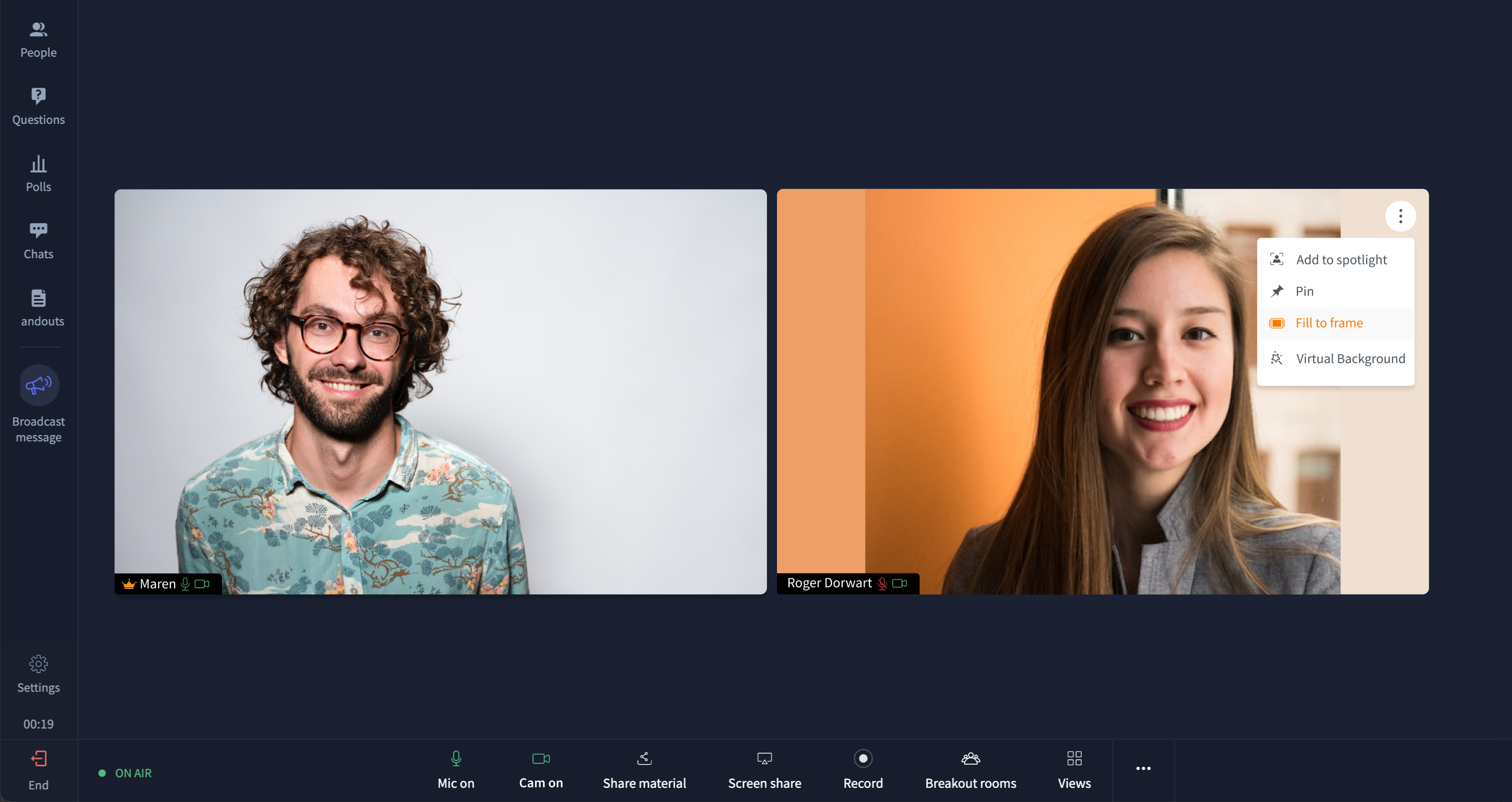Open the Polls panel
This screenshot has height=802, width=1512.
(x=38, y=174)
